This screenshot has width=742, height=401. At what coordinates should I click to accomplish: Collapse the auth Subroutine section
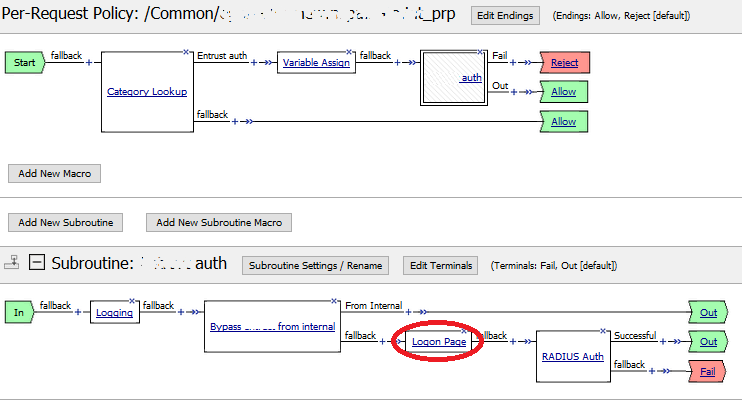coord(37,262)
